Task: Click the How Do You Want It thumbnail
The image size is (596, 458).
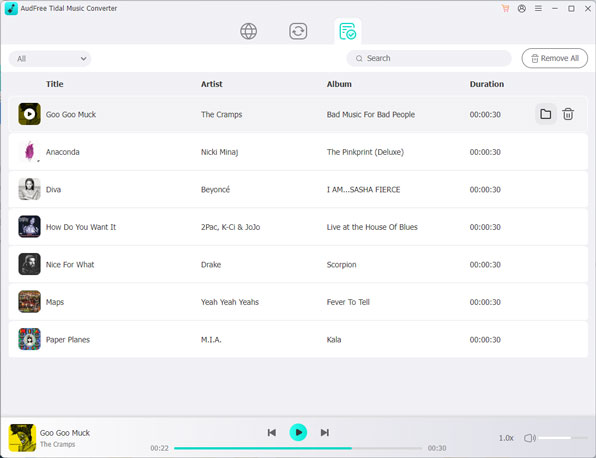Action: pyautogui.click(x=29, y=227)
